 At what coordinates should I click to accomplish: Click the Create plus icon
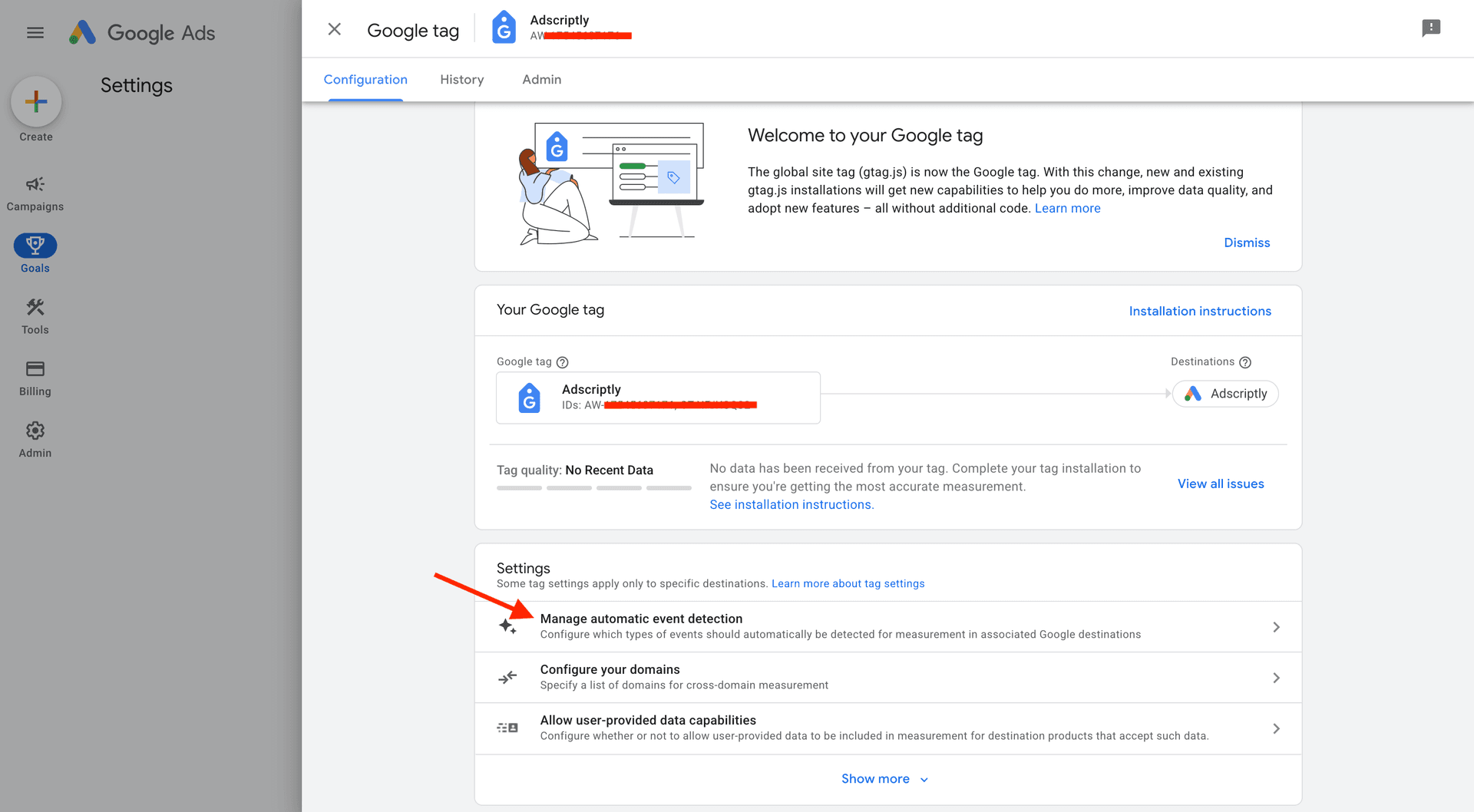pos(35,101)
